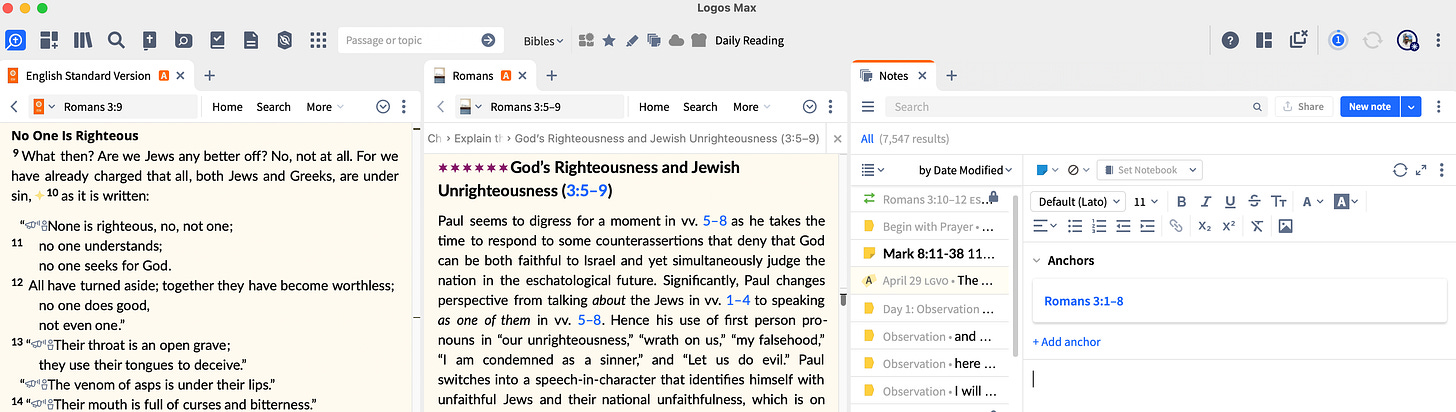Open the More menu in Romans panel
This screenshot has height=412, width=1456.
coord(752,107)
